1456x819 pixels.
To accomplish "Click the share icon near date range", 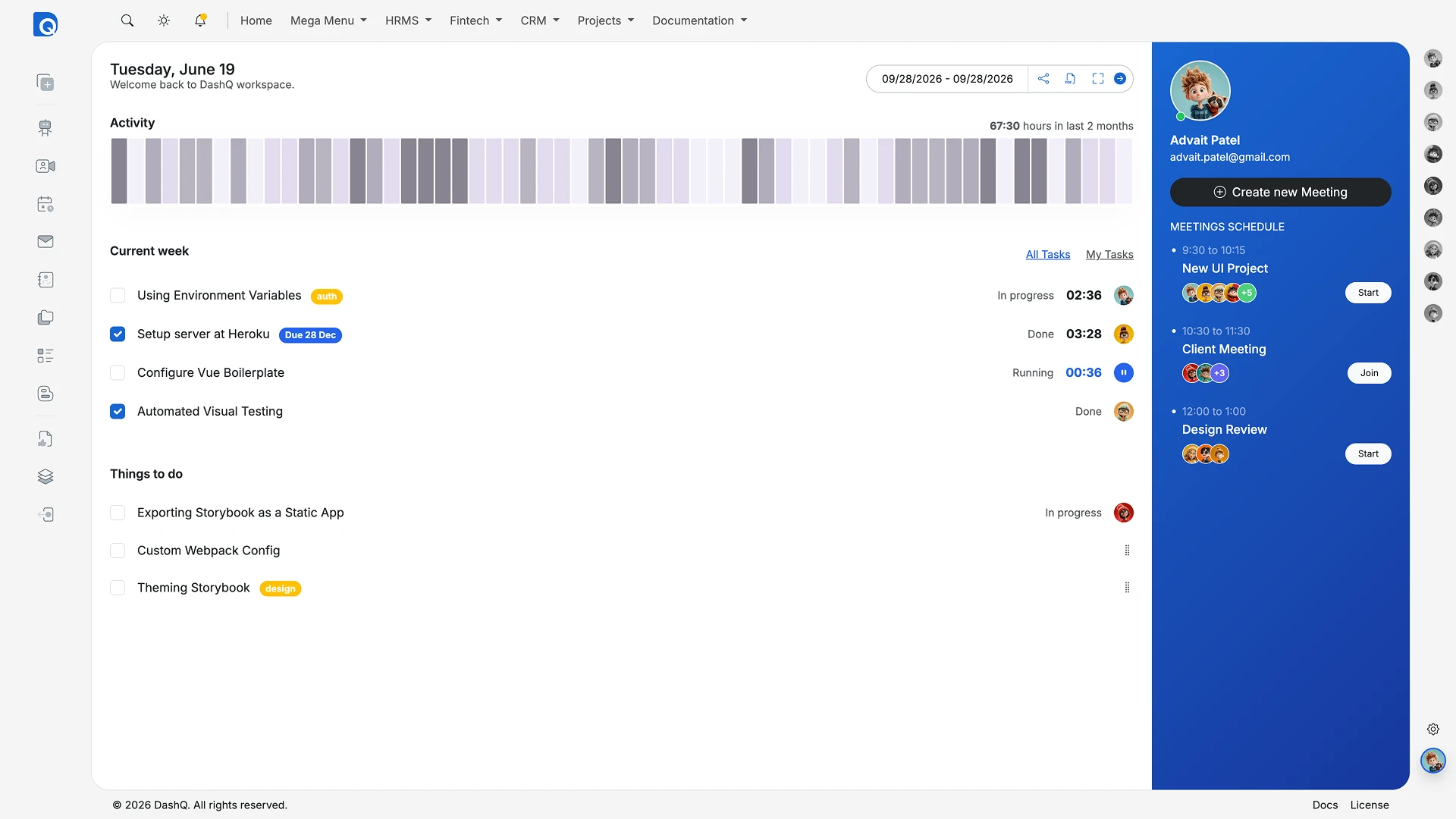I will pyautogui.click(x=1043, y=79).
